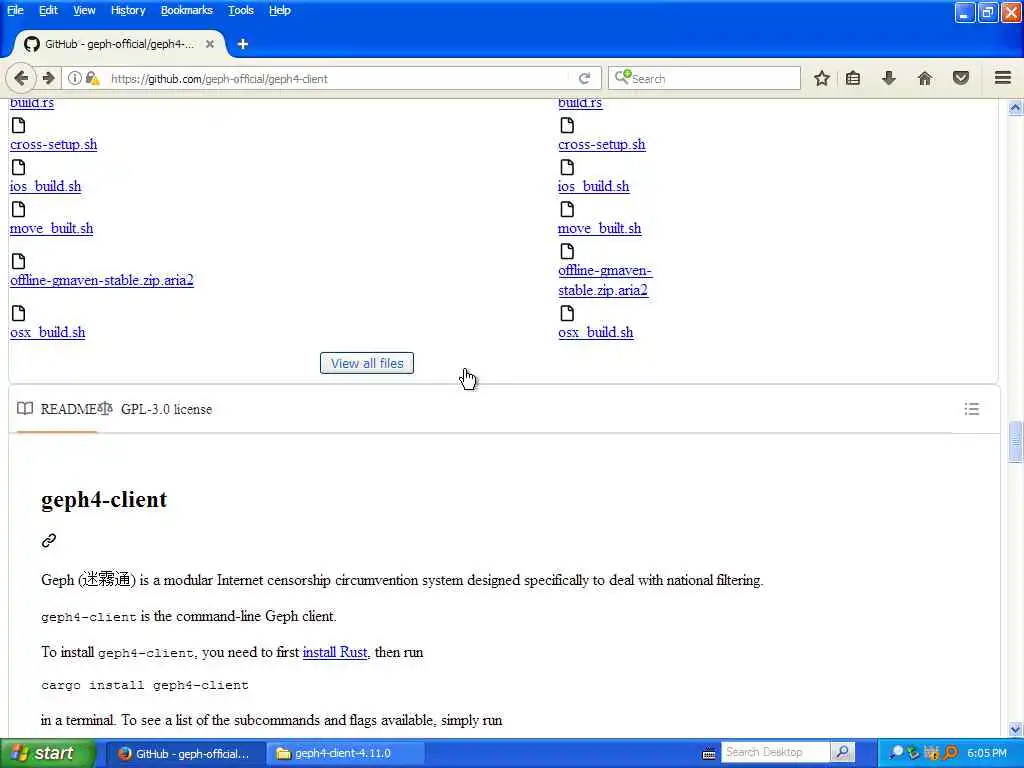Click file icon above left osx_build.sh
The image size is (1024, 768).
18,313
